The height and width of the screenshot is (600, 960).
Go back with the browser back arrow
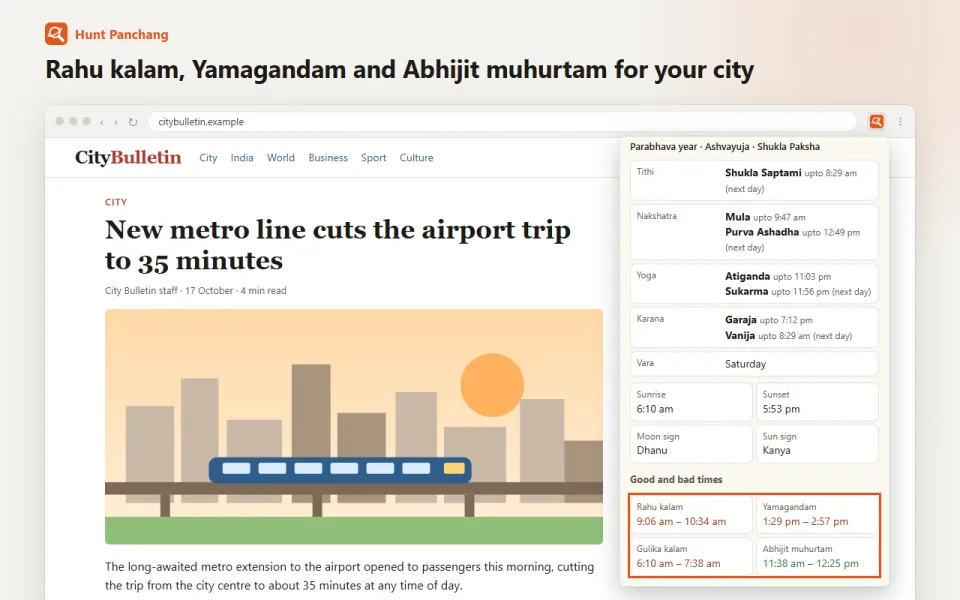pyautogui.click(x=102, y=122)
